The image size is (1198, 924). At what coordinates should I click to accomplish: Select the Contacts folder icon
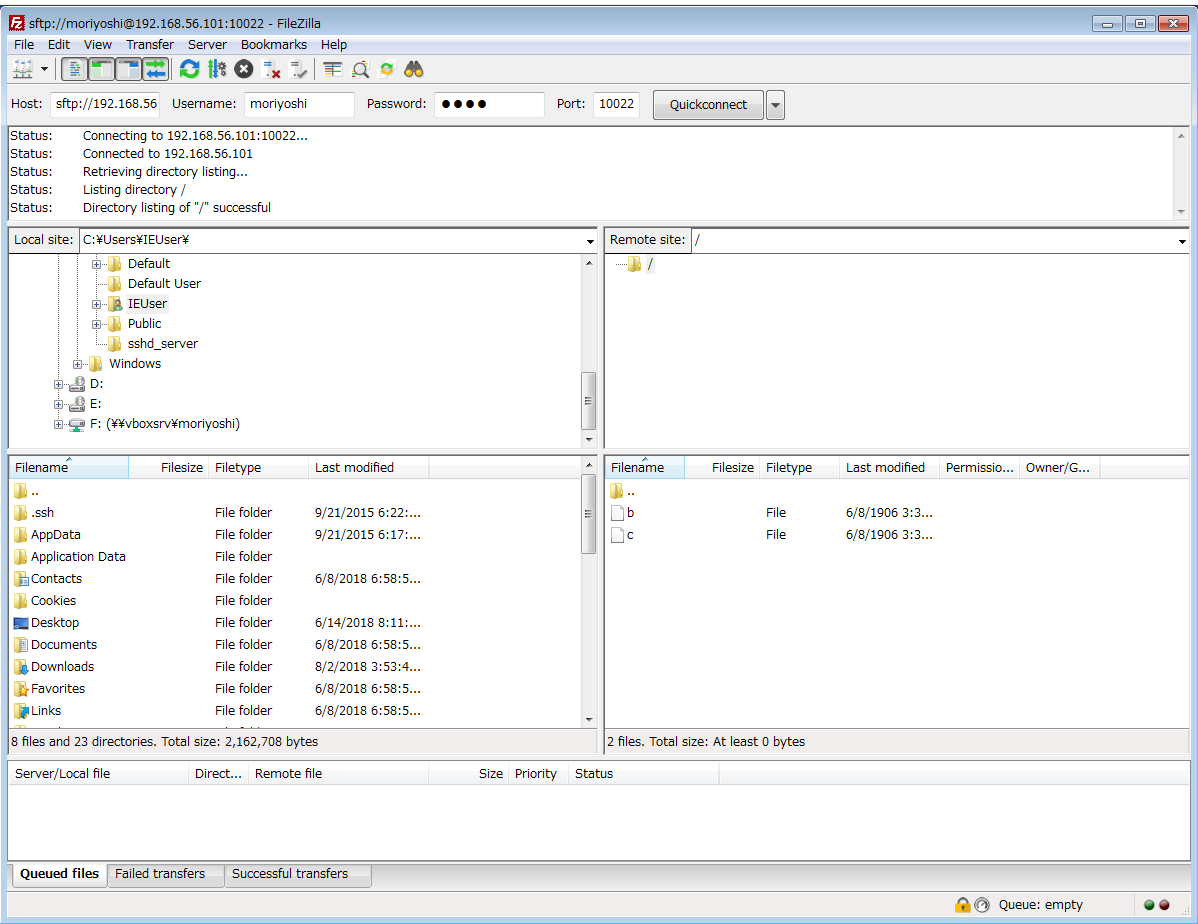(21, 579)
